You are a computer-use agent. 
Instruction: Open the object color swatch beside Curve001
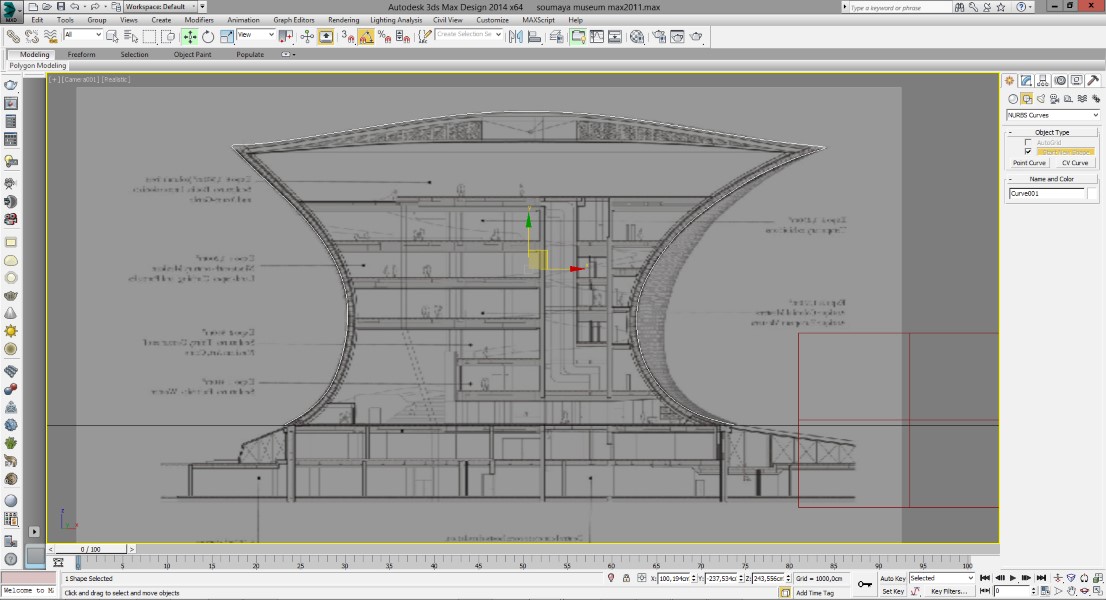tap(1092, 193)
